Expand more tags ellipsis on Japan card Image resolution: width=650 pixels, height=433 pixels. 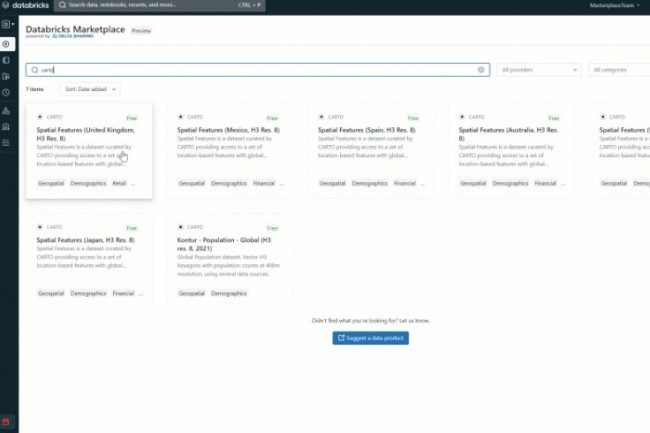[141, 294]
